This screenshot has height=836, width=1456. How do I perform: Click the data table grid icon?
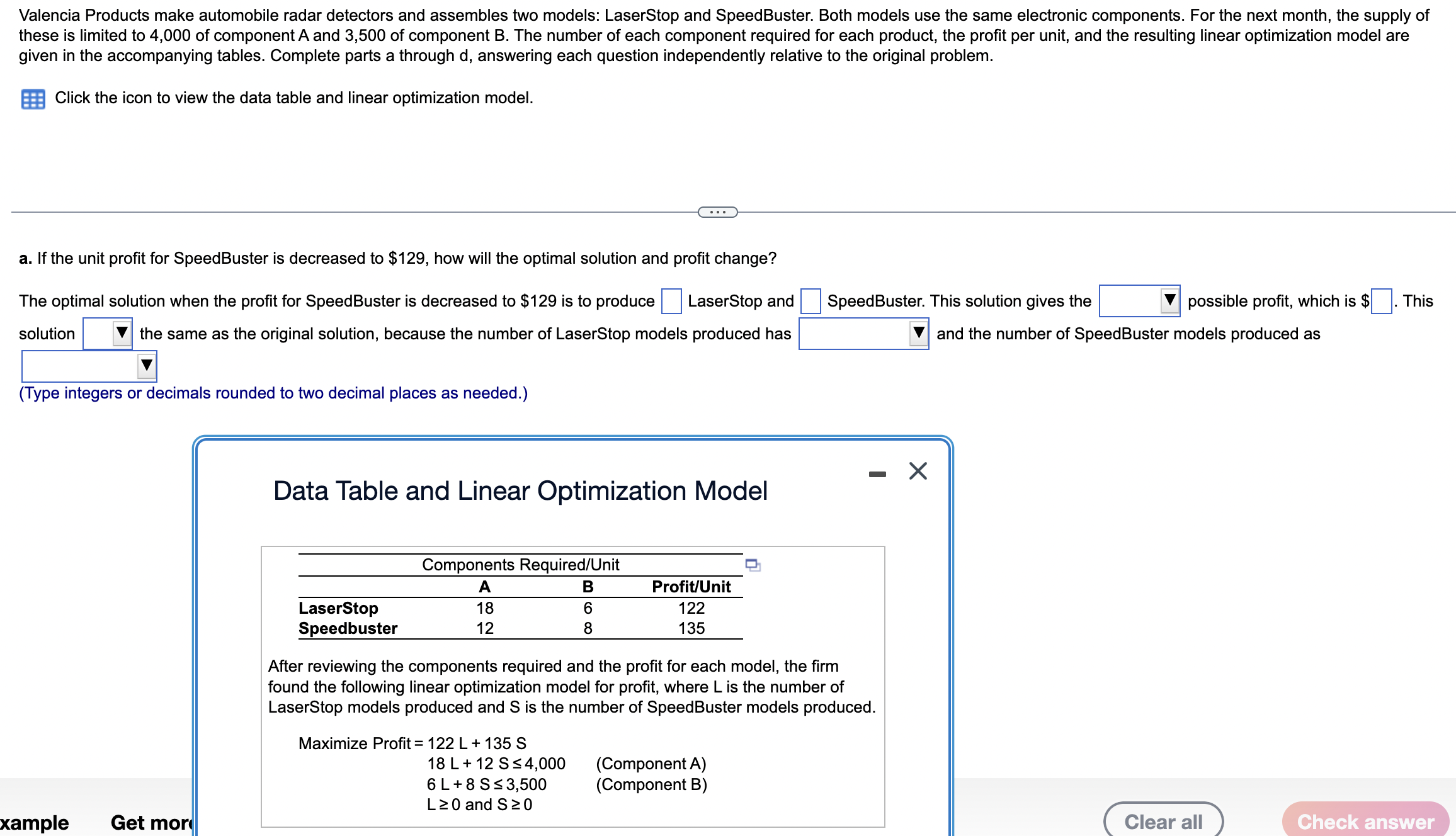click(x=33, y=99)
